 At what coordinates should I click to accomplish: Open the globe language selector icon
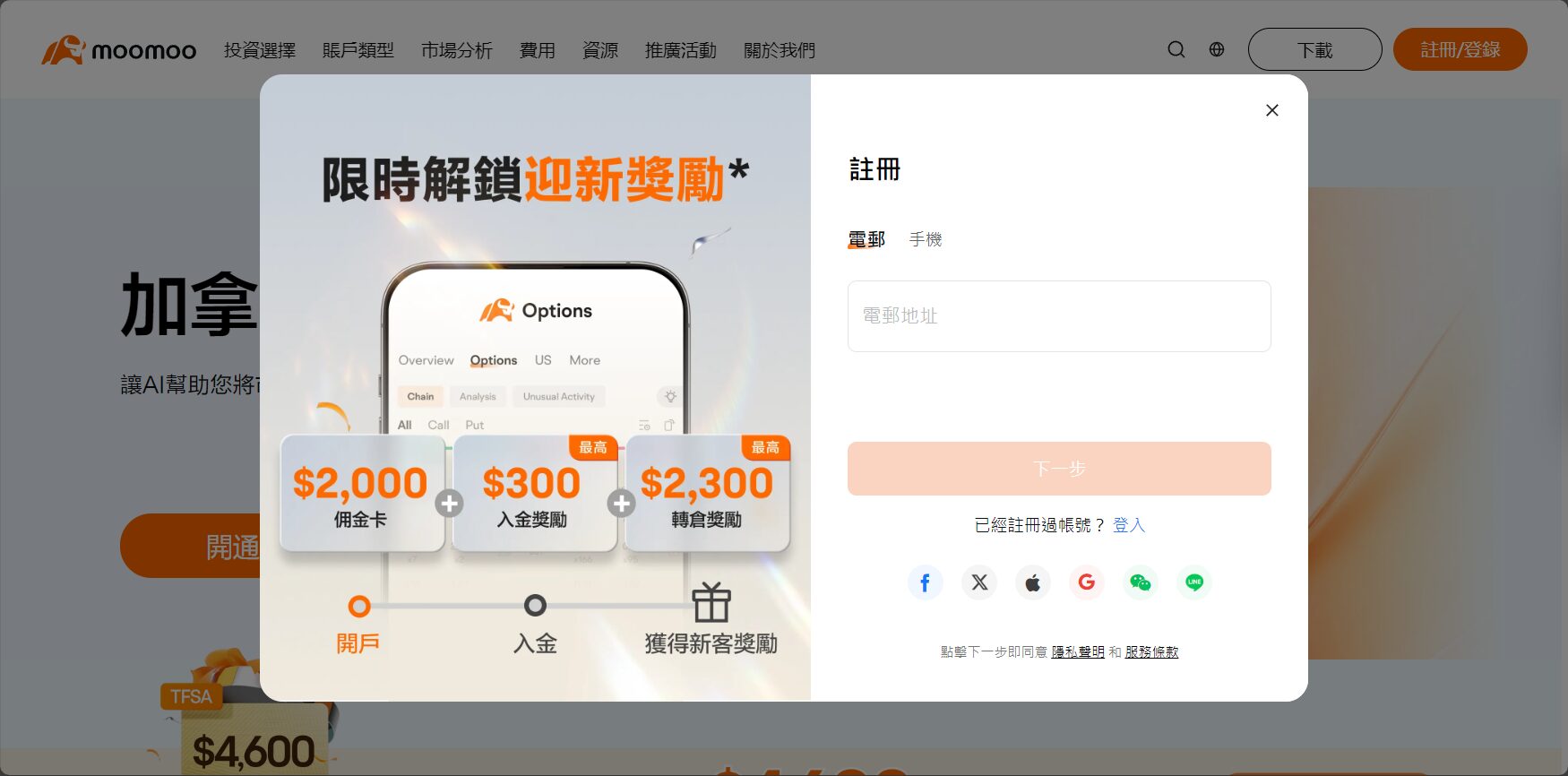(x=1217, y=49)
